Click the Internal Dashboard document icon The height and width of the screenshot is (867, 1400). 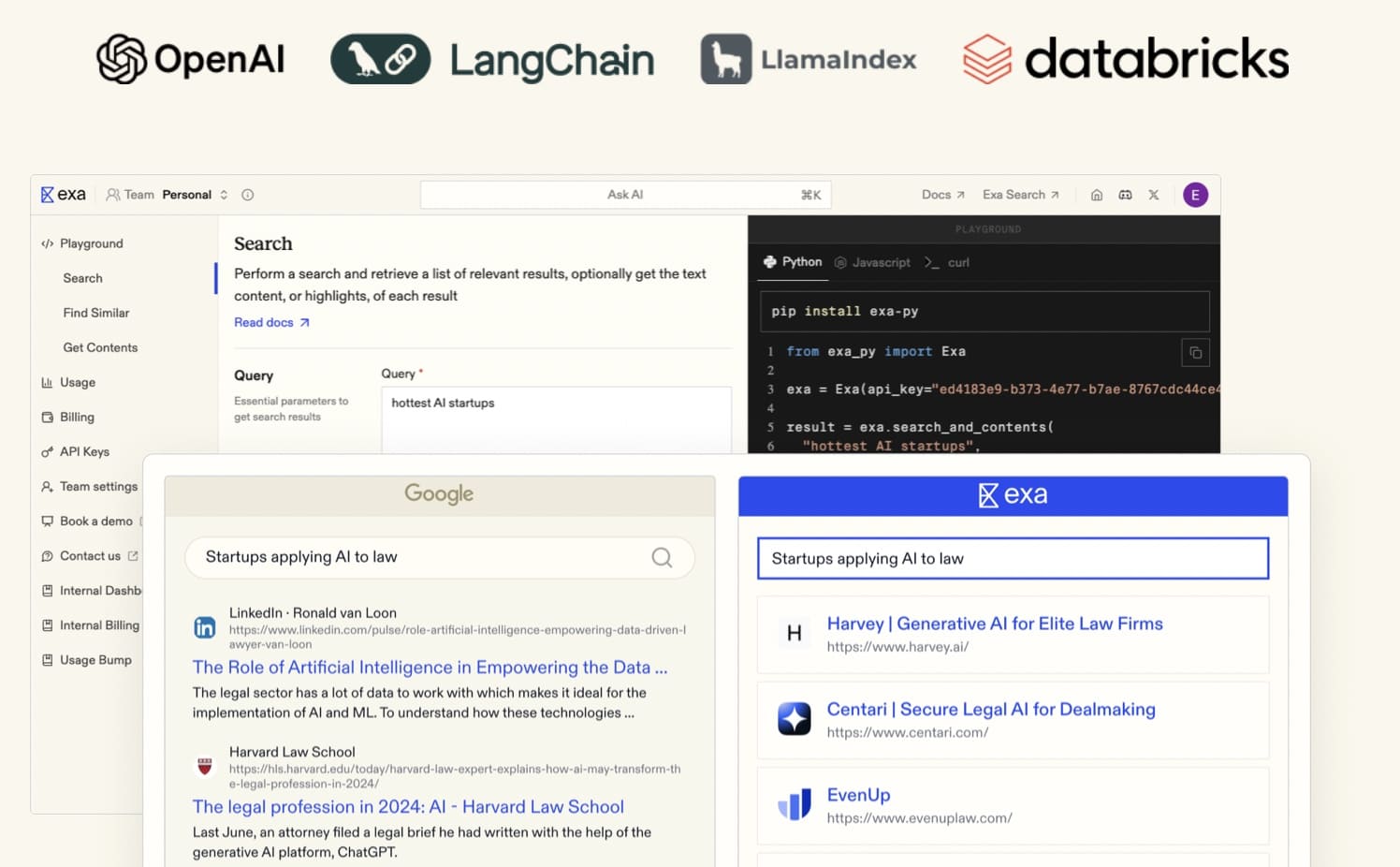coord(47,590)
